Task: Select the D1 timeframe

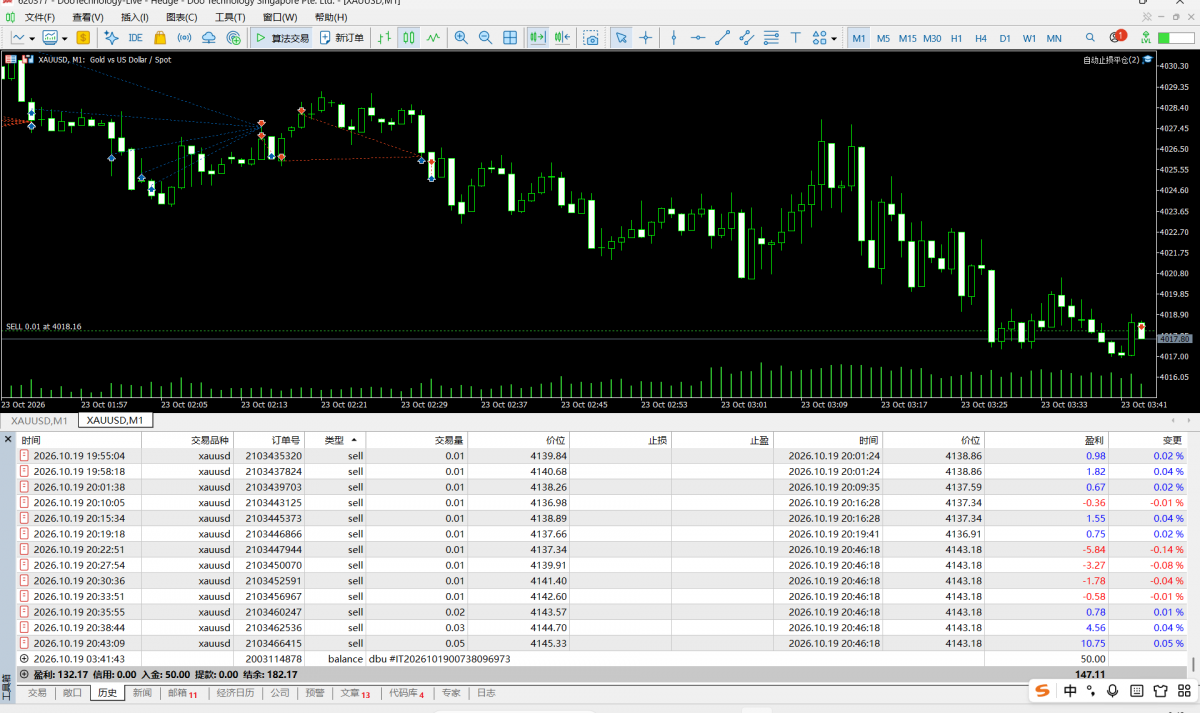Action: tap(1005, 38)
